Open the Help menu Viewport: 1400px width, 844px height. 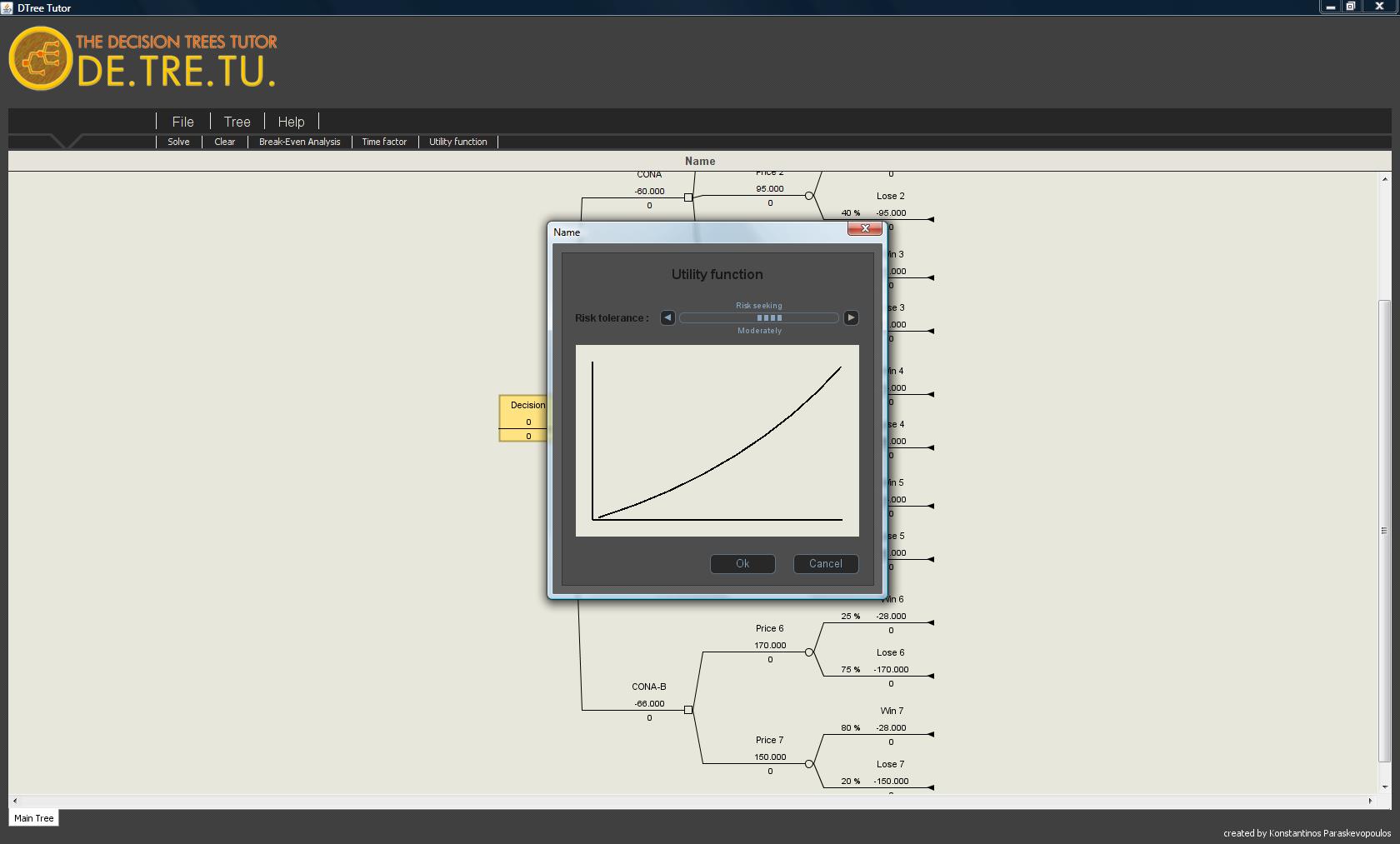click(291, 122)
